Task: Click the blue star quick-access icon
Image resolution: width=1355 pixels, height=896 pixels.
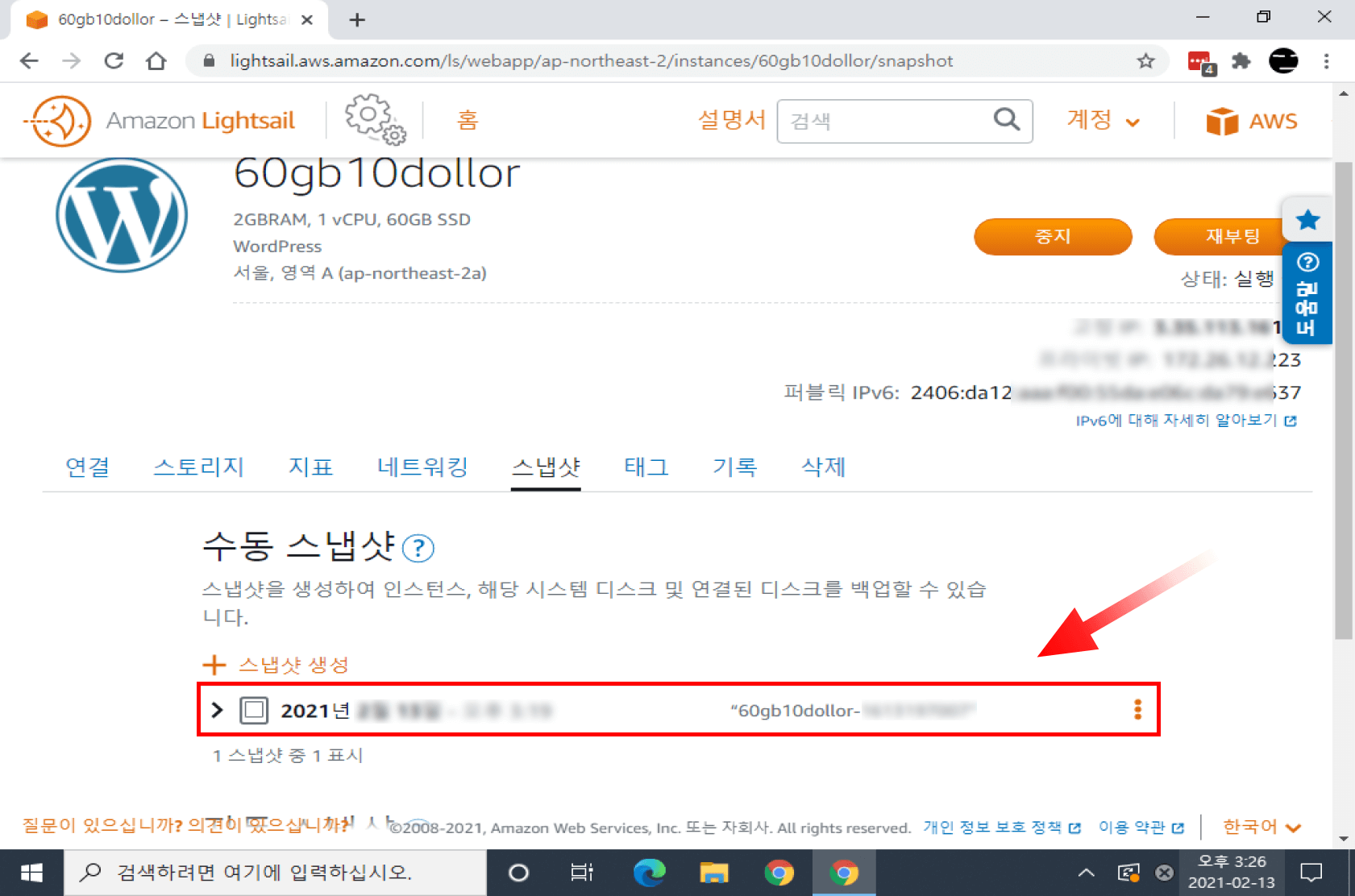Action: click(x=1307, y=219)
